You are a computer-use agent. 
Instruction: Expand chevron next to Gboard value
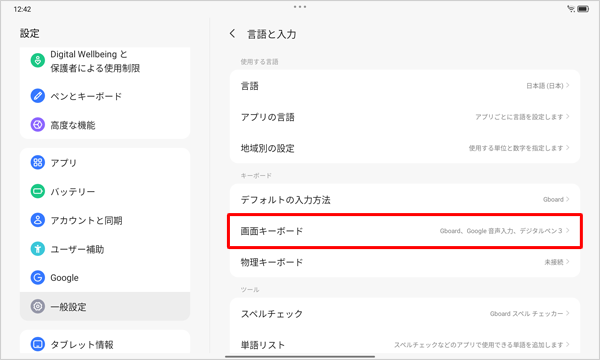click(568, 199)
